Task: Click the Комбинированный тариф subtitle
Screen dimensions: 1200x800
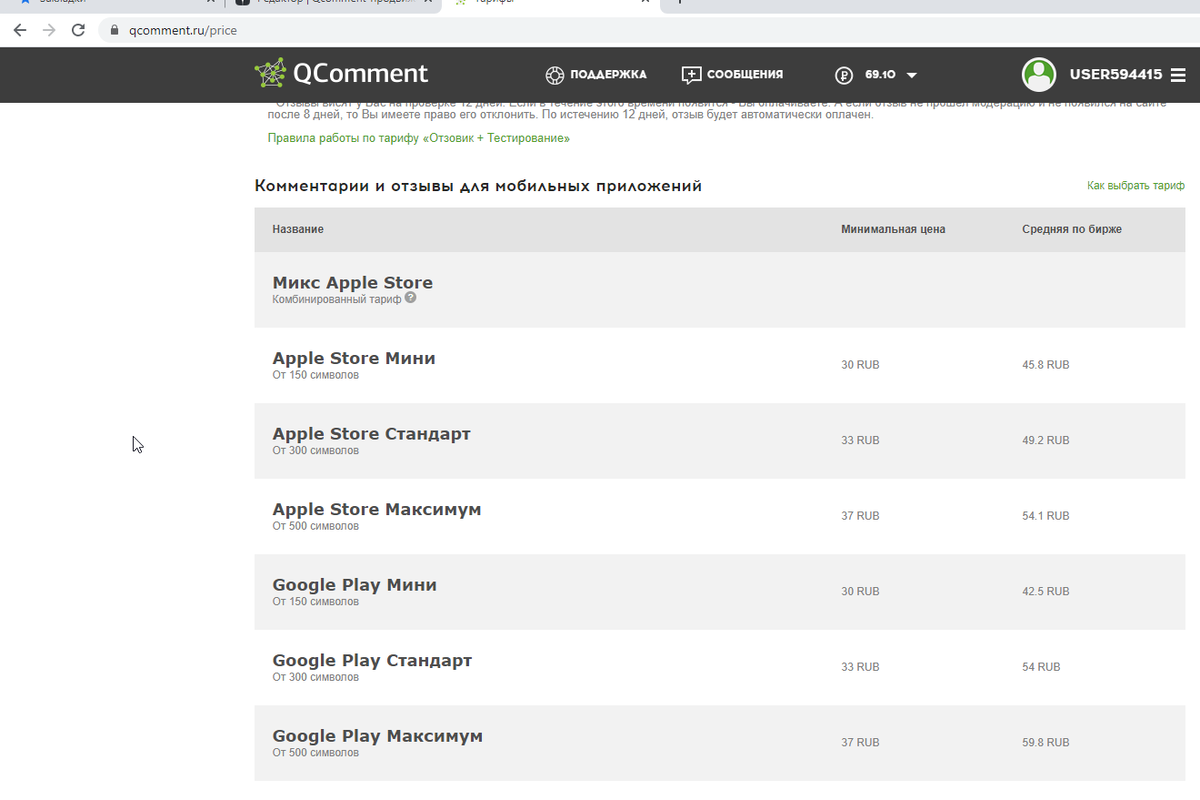Action: [337, 298]
